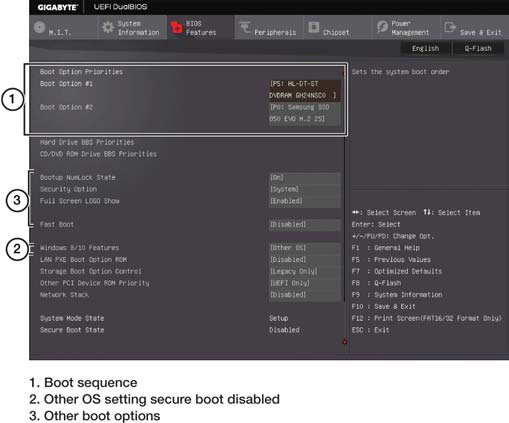Switch to System Information tab
This screenshot has width=509, height=423.
[132, 28]
